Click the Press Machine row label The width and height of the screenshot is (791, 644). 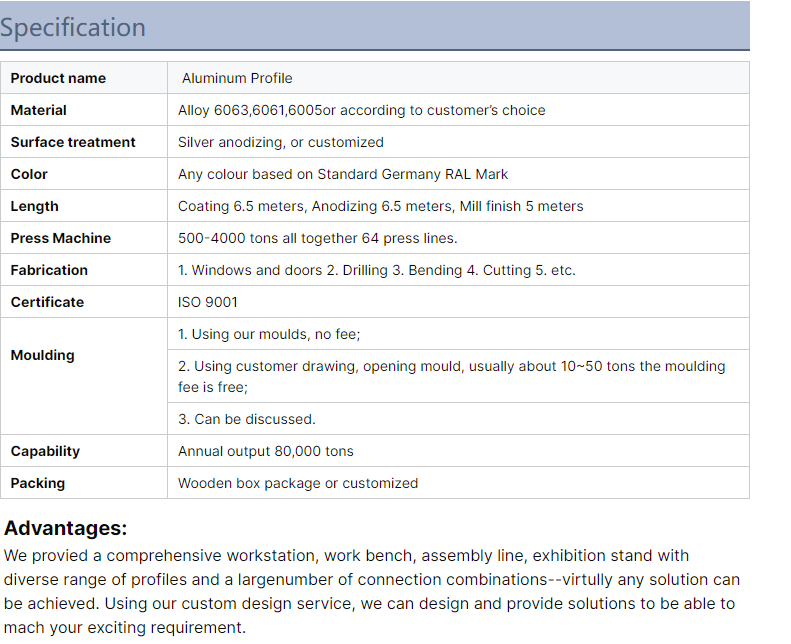click(61, 238)
